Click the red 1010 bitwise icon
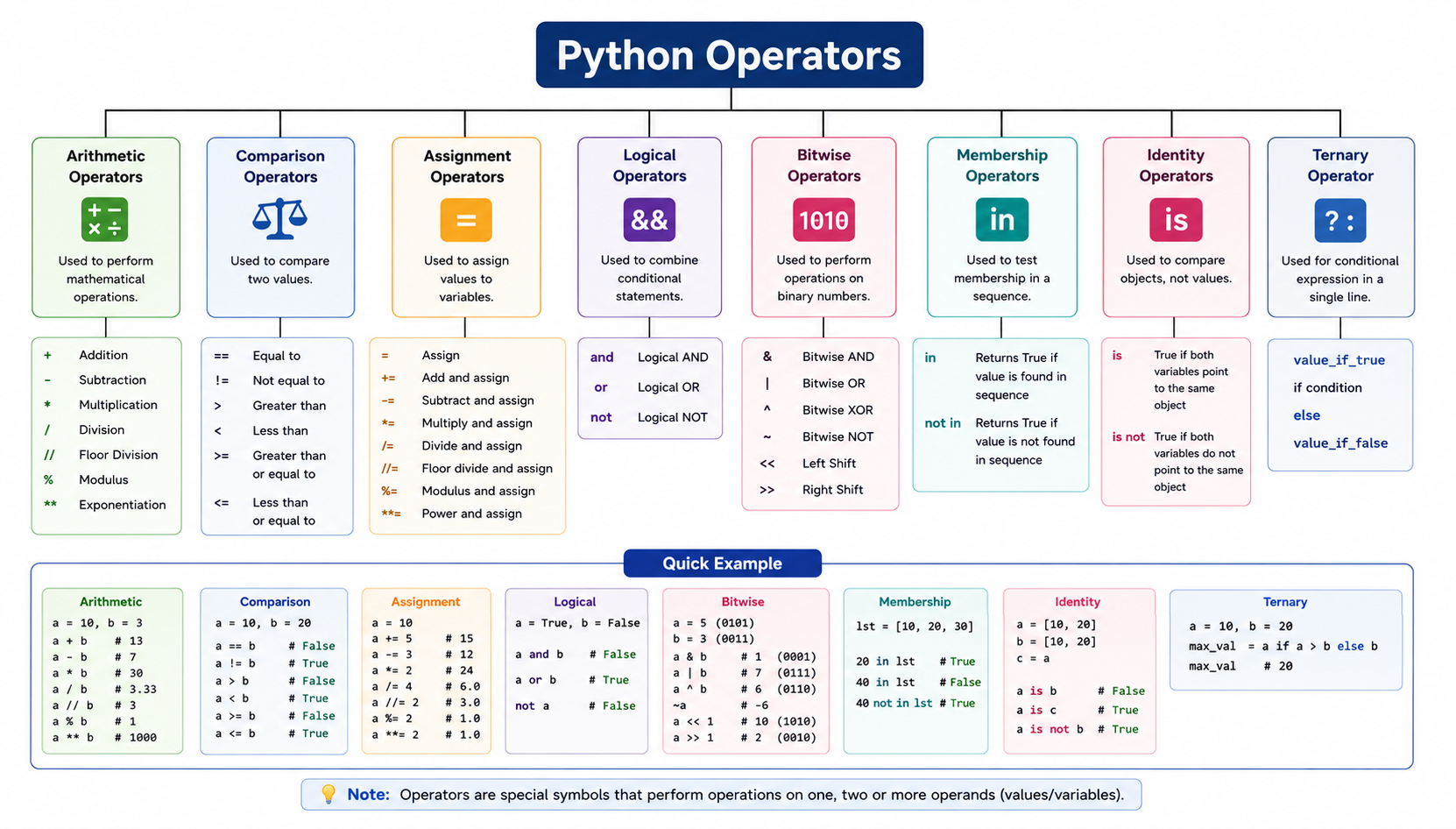Screen dimensions: 1456x829 823,220
